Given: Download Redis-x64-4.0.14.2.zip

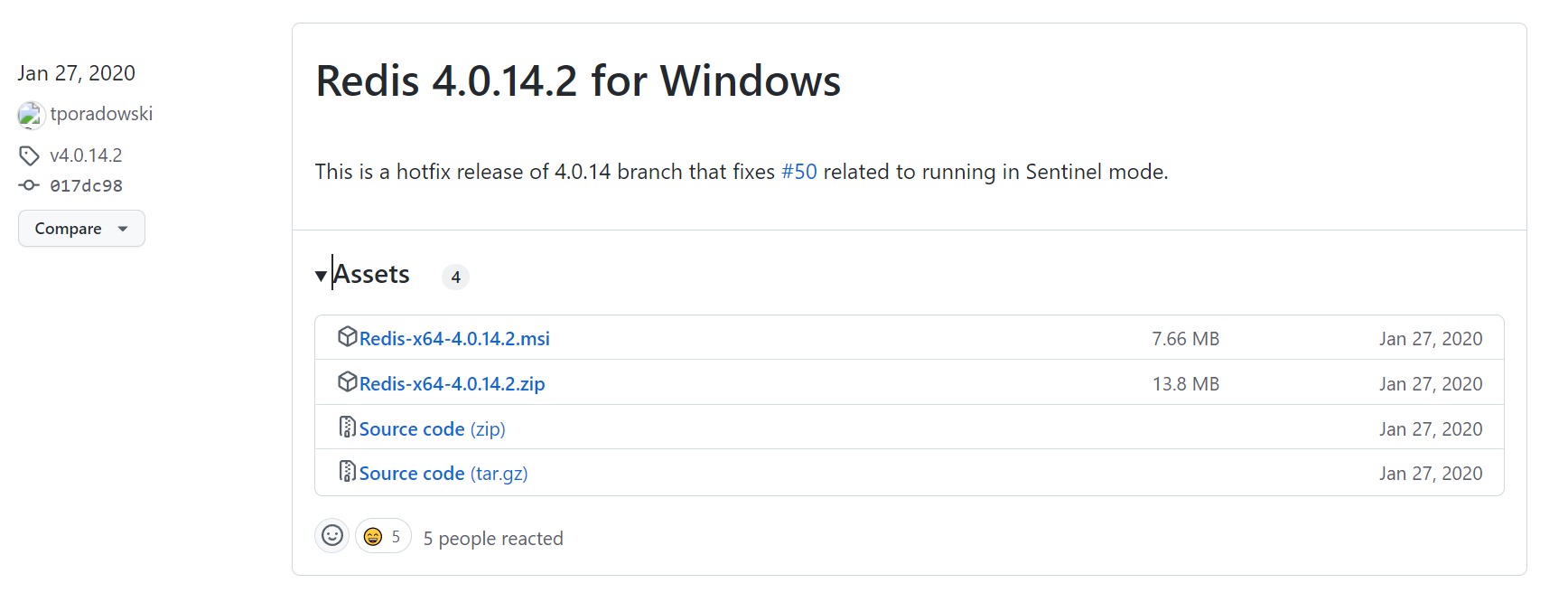Looking at the screenshot, I should point(452,384).
